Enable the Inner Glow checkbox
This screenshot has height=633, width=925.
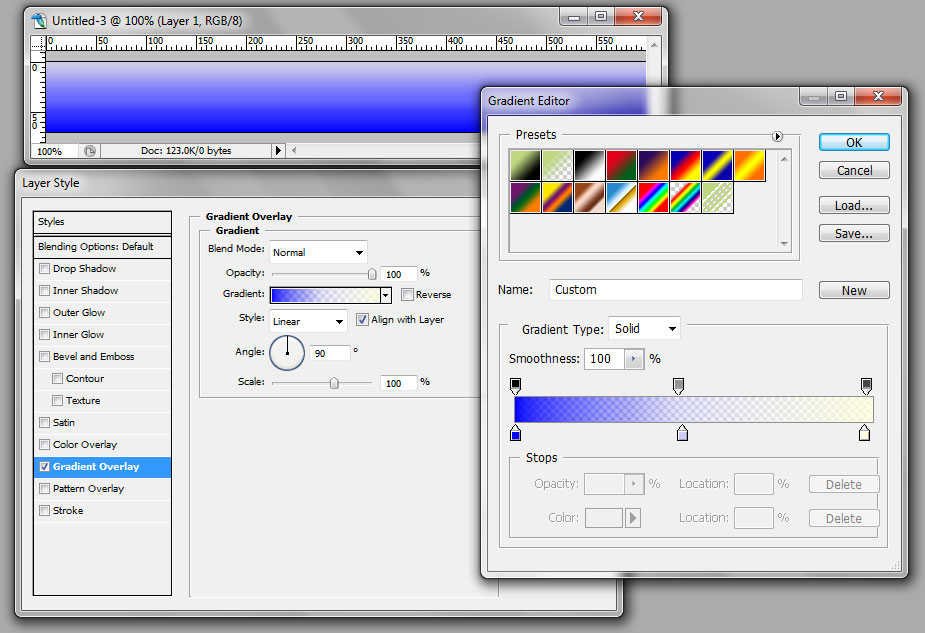(x=44, y=334)
